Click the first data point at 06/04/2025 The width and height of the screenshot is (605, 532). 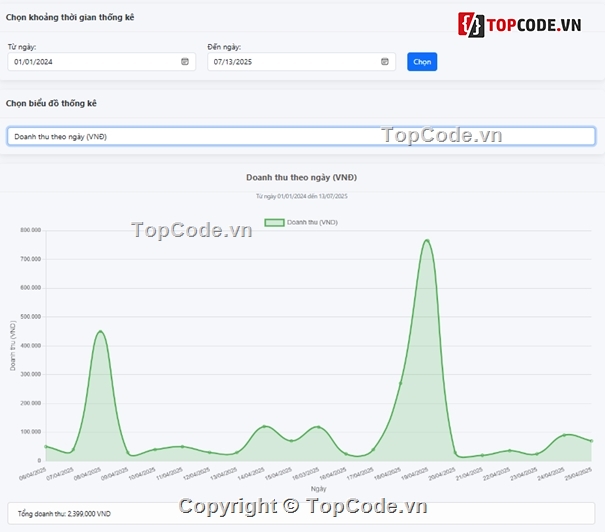click(x=45, y=447)
